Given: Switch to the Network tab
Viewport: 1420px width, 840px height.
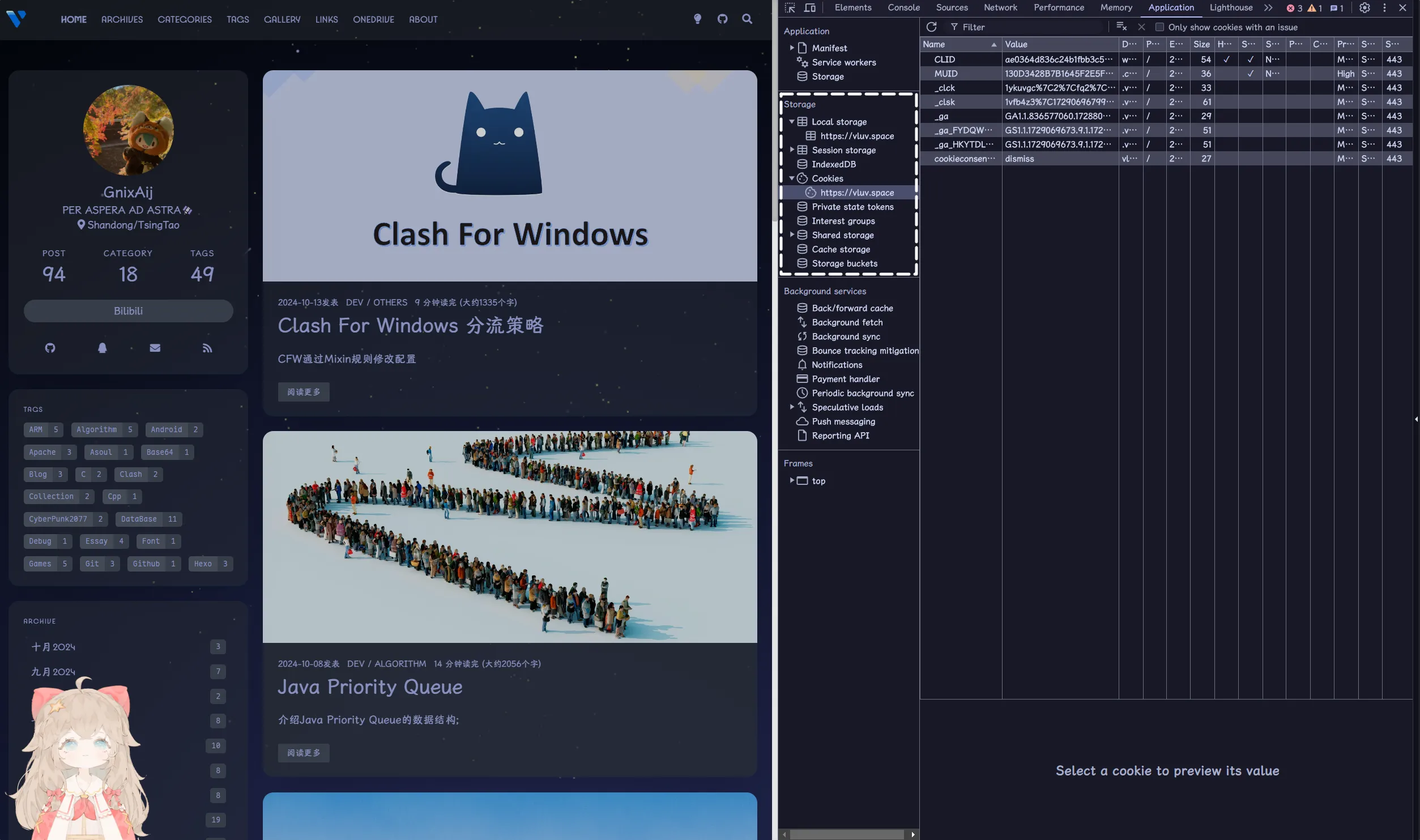Looking at the screenshot, I should tap(1000, 8).
